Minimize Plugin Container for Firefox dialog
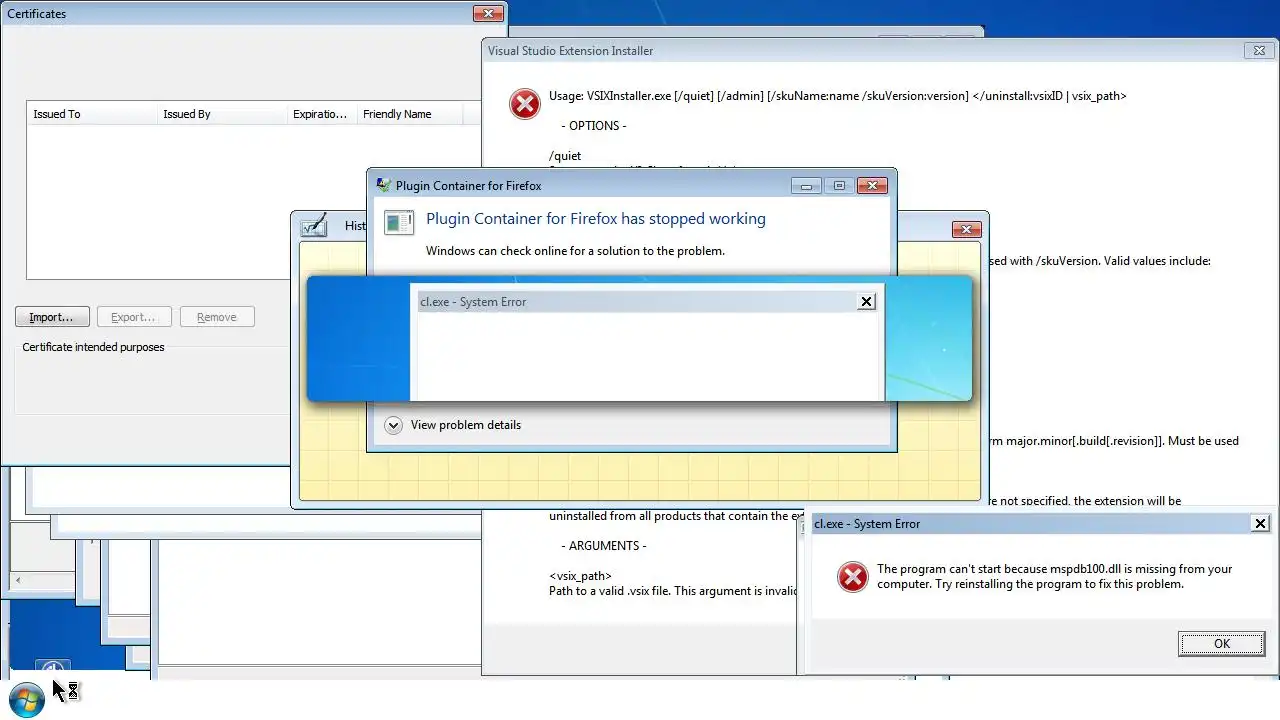 coord(806,185)
